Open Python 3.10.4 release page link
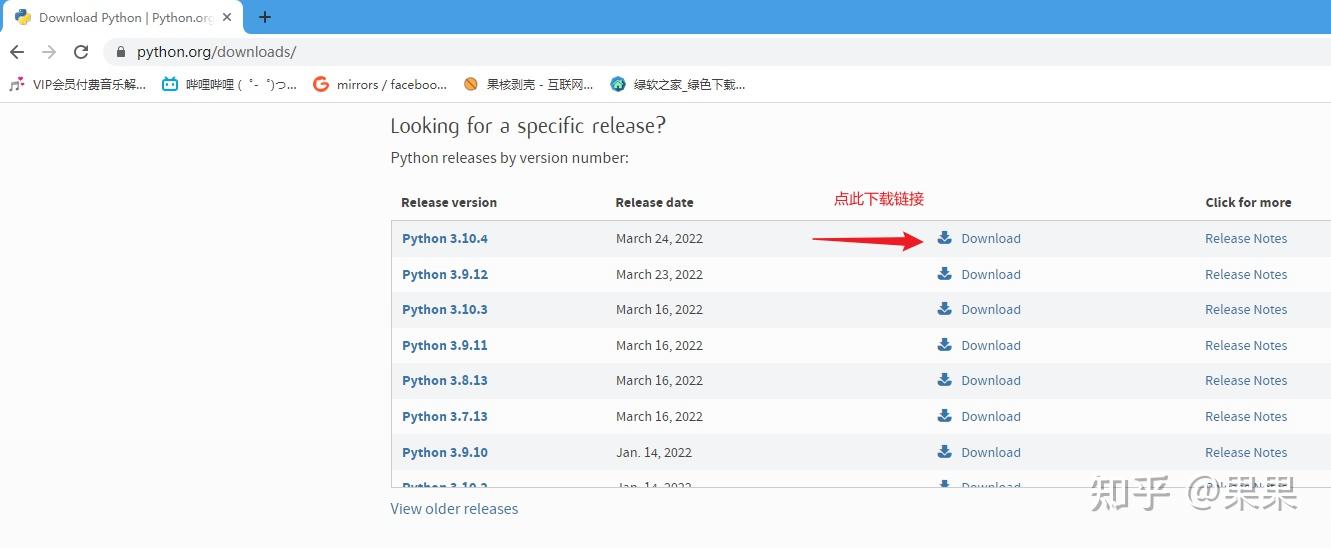Viewport: 1331px width, 548px height. point(445,239)
